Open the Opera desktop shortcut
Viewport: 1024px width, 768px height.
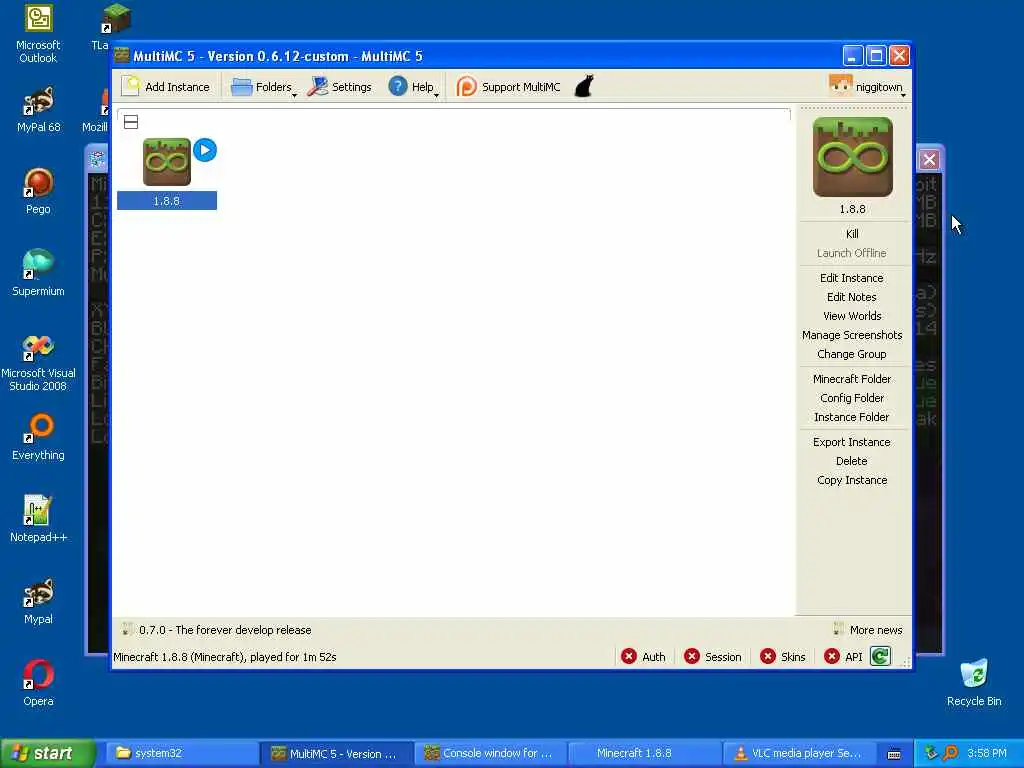[38, 683]
